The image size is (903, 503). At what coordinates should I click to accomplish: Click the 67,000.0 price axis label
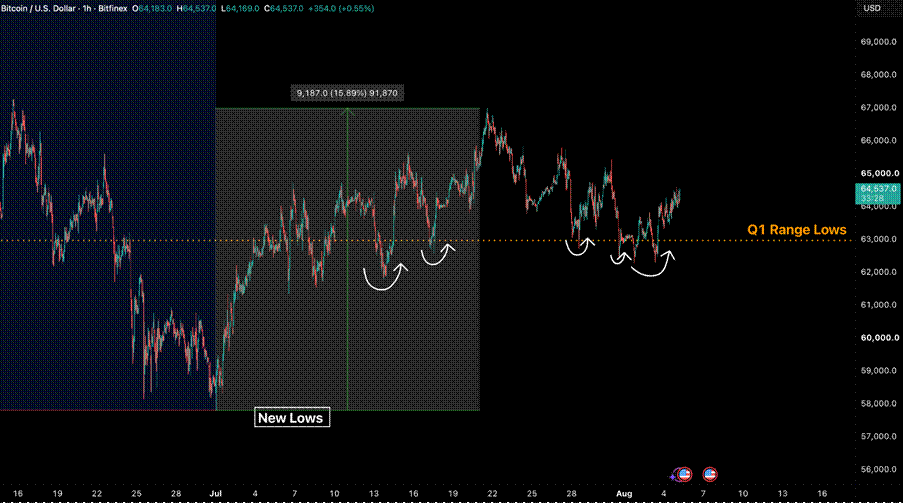(878, 107)
